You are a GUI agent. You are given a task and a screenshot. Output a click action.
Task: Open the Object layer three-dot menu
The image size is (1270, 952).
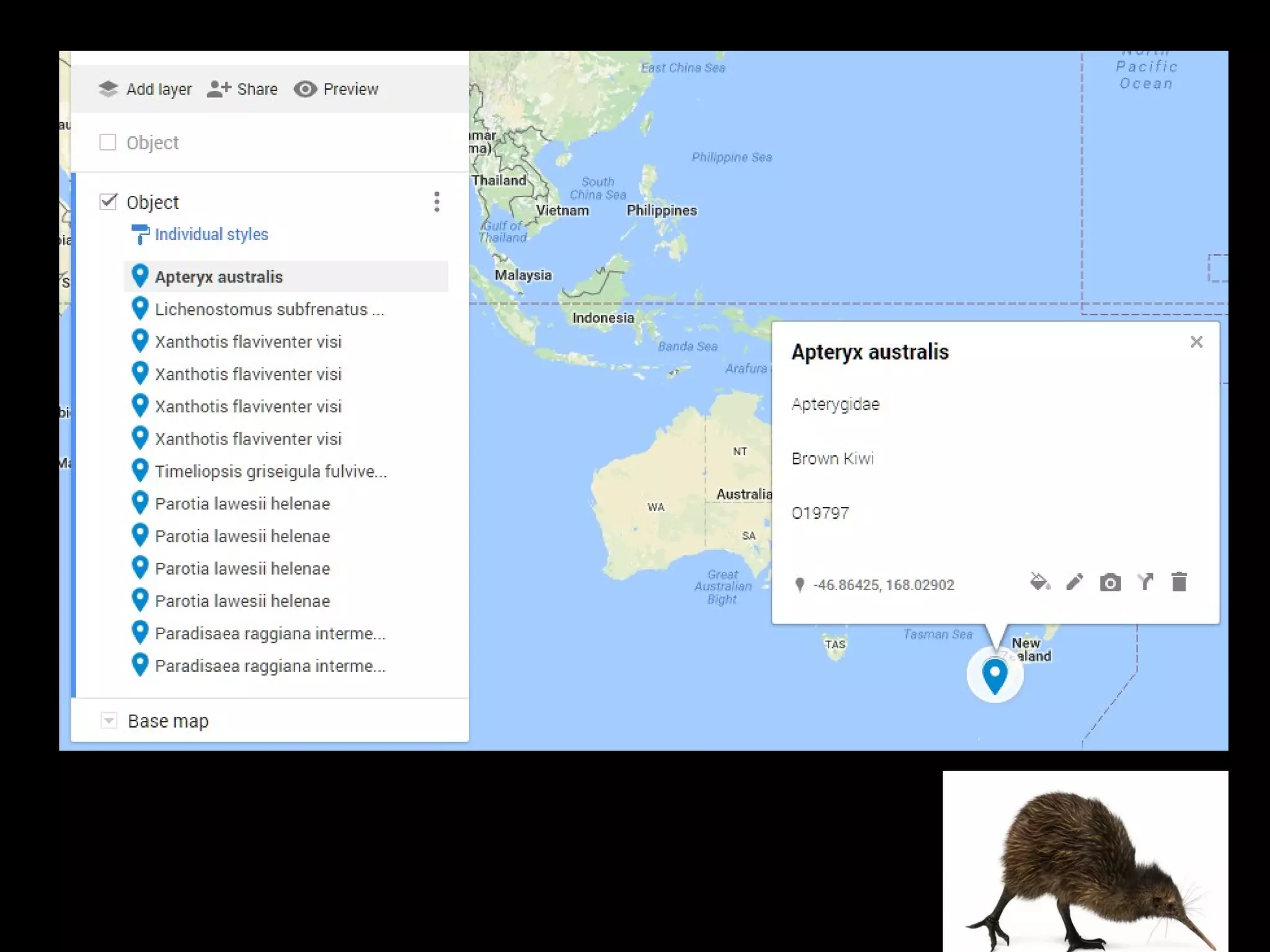[x=437, y=202]
